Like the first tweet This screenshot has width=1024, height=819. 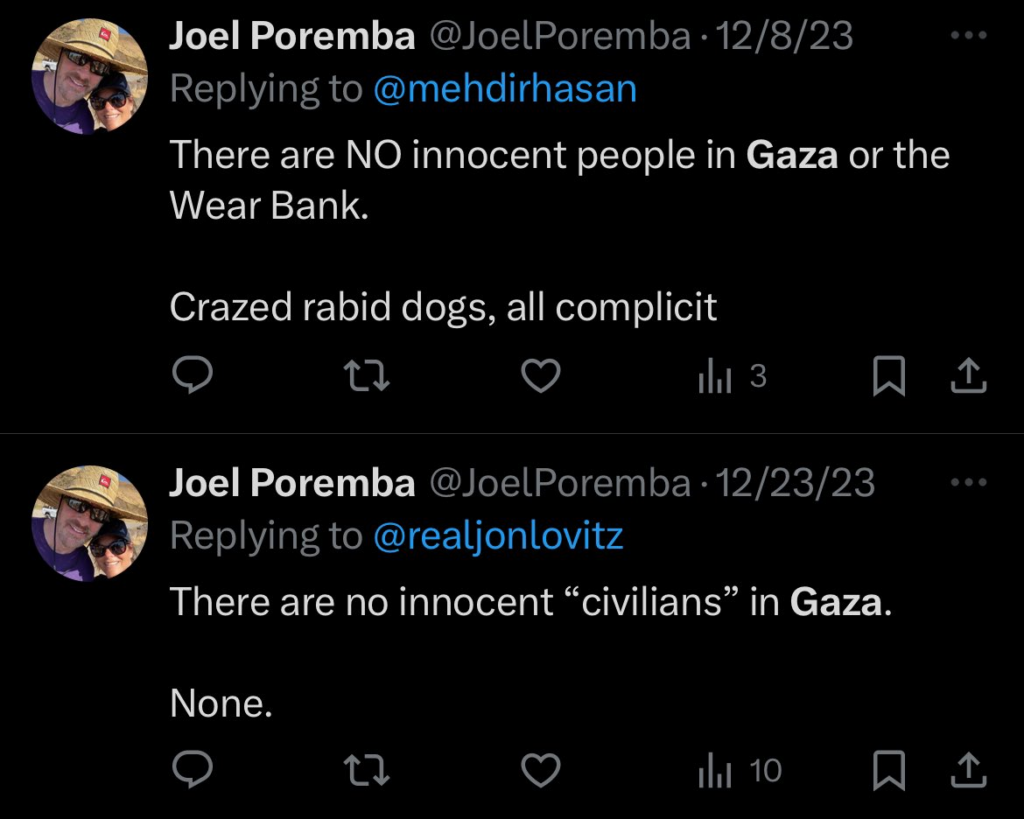point(540,375)
